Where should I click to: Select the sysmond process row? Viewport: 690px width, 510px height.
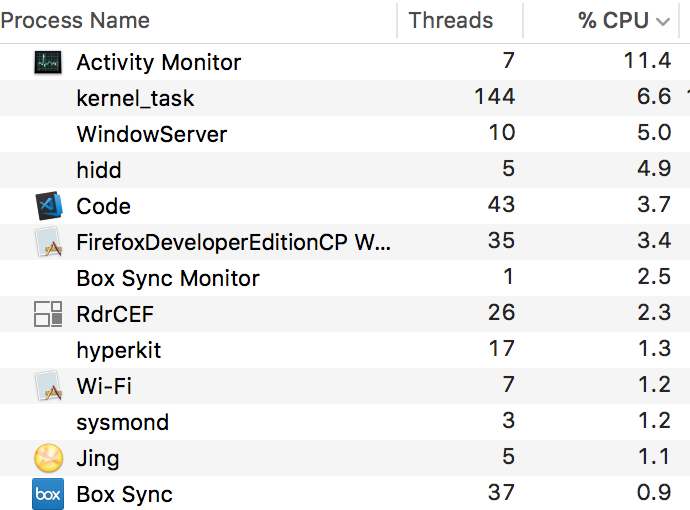[x=345, y=422]
